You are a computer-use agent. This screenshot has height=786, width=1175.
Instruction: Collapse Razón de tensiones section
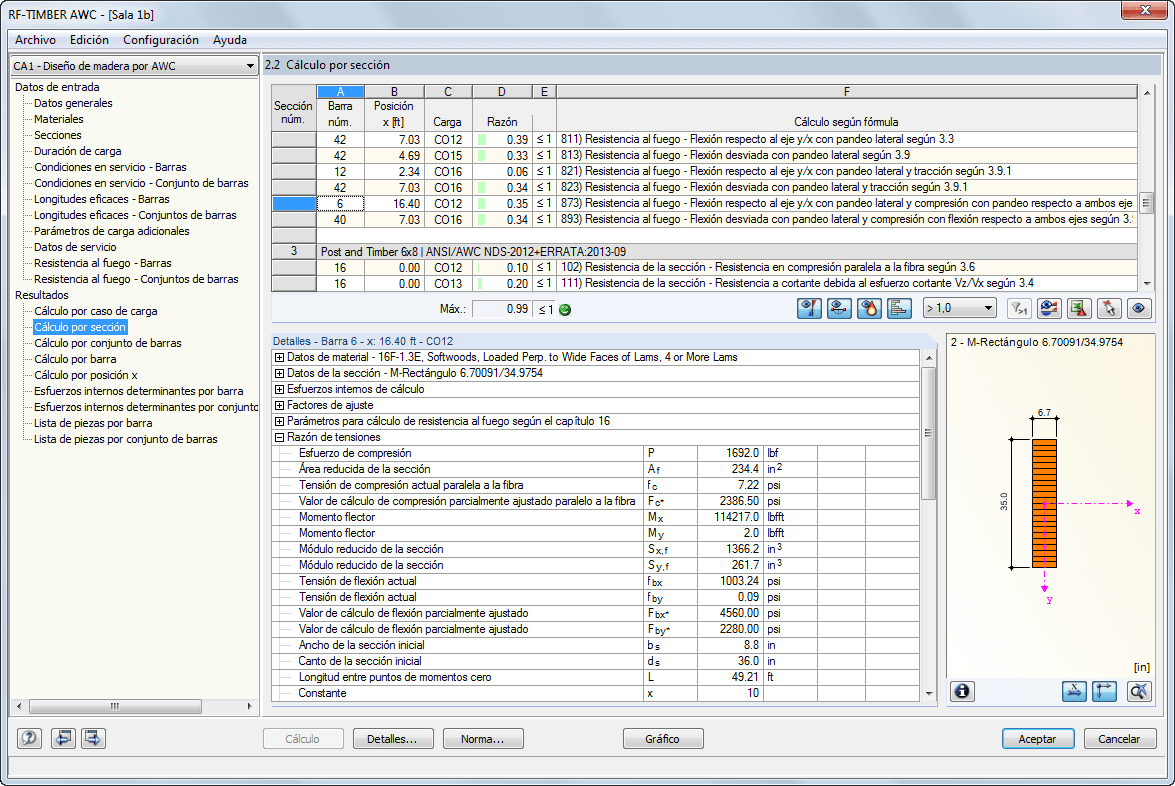(279, 438)
